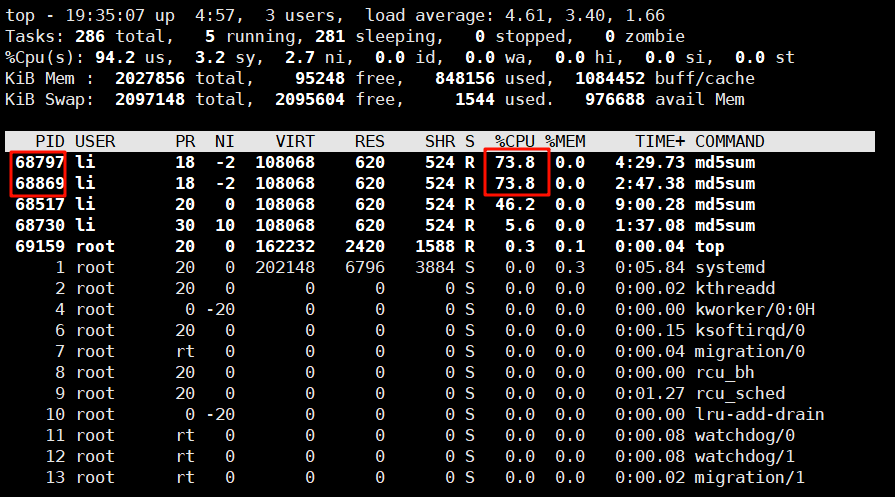Click the 976688 avail Mem value

coord(615,100)
